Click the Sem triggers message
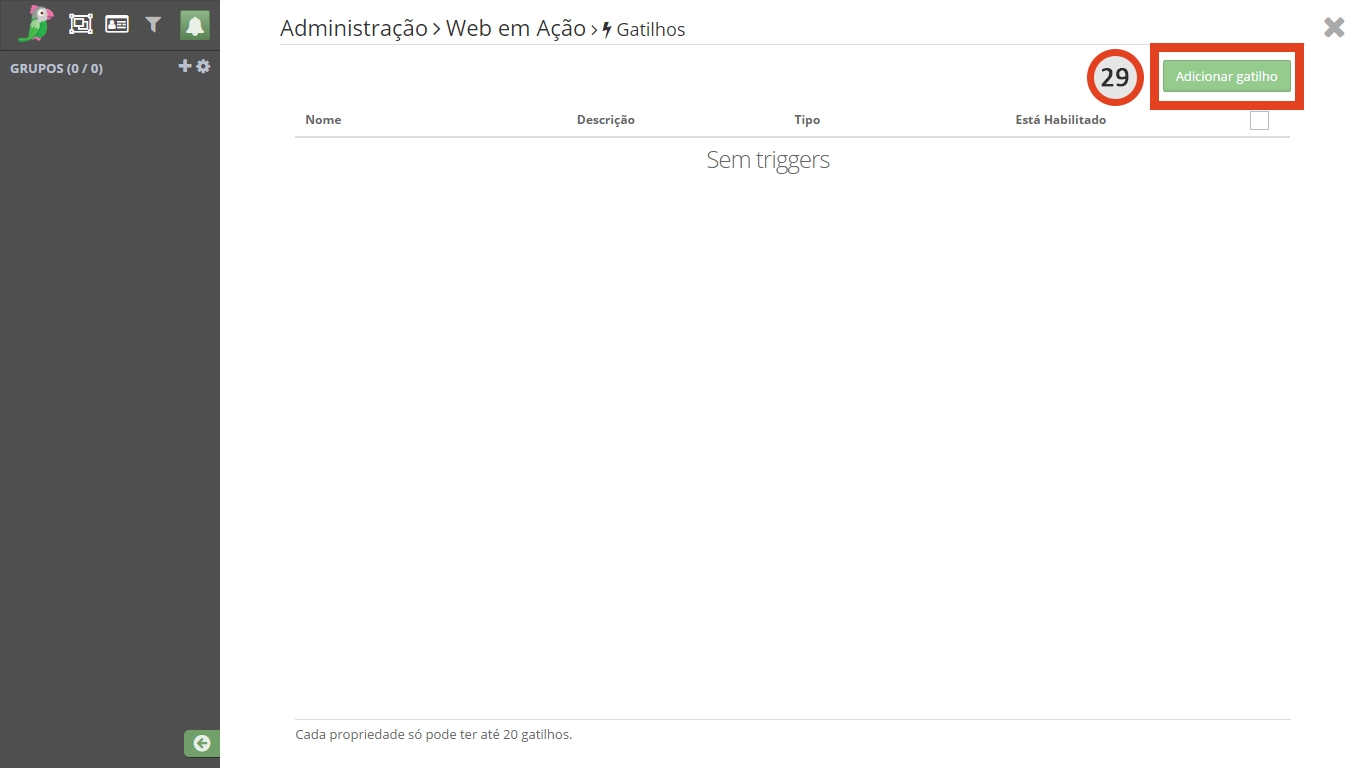The width and height of the screenshot is (1345, 768). pyautogui.click(x=768, y=160)
